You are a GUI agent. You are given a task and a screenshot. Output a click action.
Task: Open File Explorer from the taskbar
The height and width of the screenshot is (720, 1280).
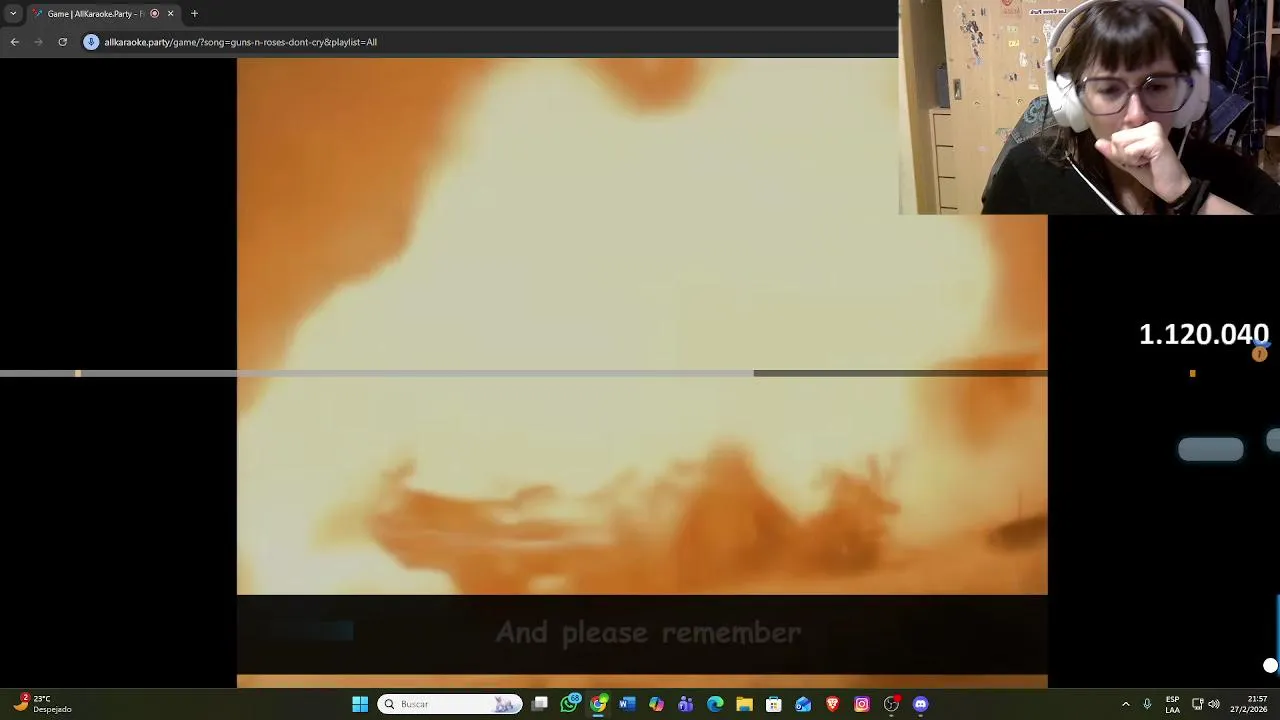744,704
